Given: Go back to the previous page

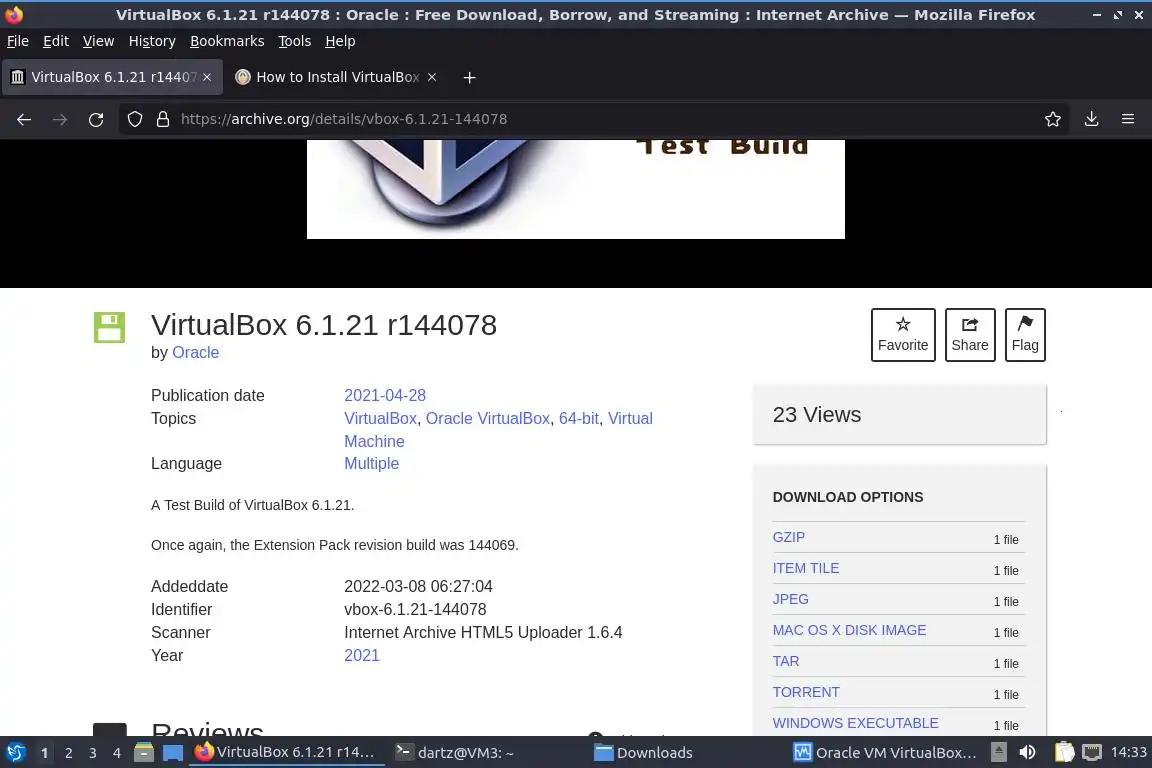Looking at the screenshot, I should point(24,119).
